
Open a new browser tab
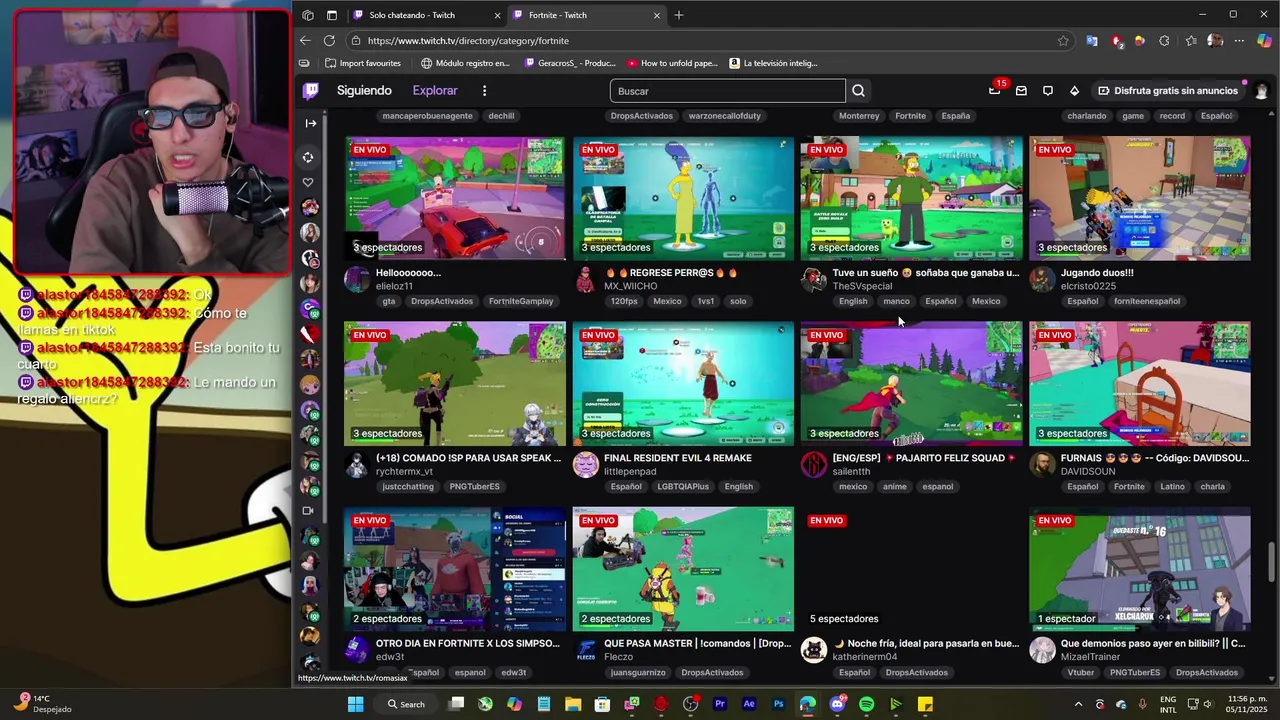pos(679,15)
